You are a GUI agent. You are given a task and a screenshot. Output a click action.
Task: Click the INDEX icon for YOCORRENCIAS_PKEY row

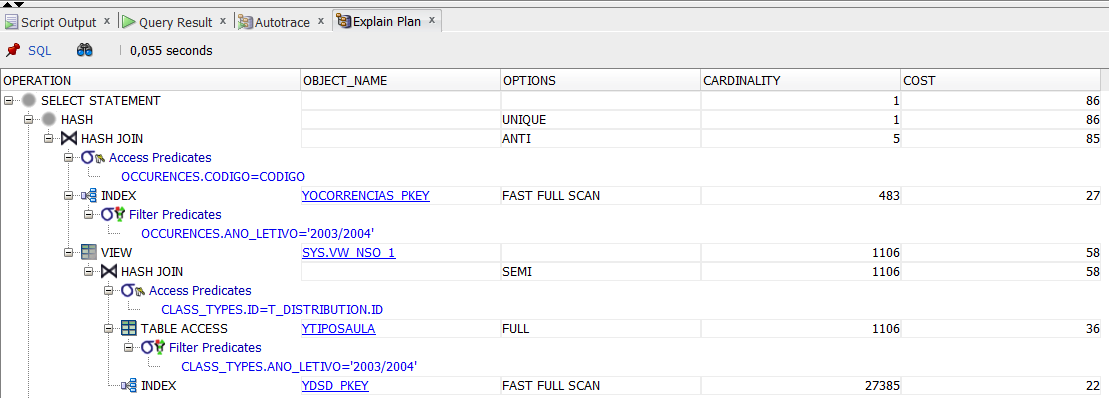click(88, 196)
